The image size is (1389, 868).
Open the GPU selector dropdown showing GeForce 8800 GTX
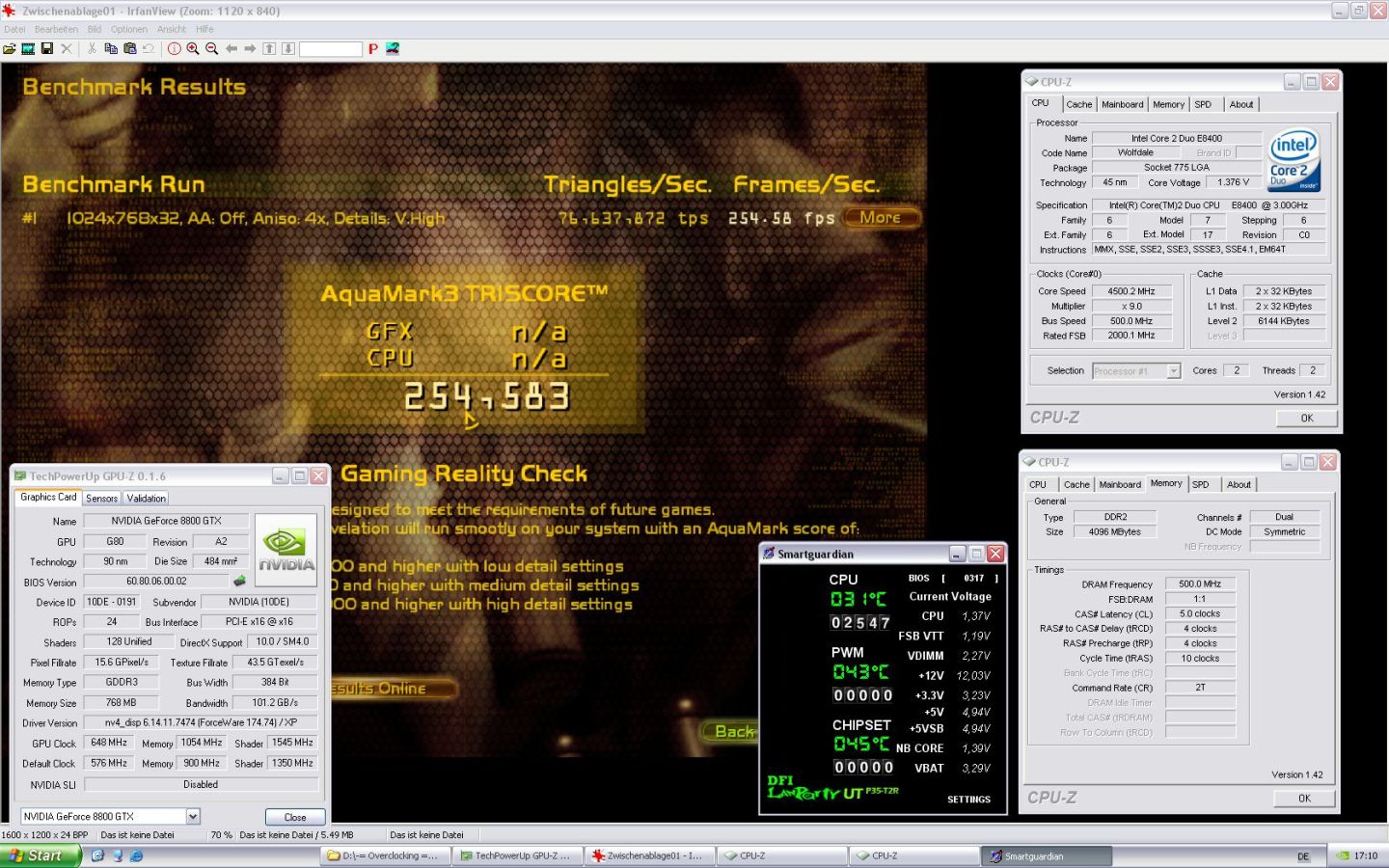(193, 816)
